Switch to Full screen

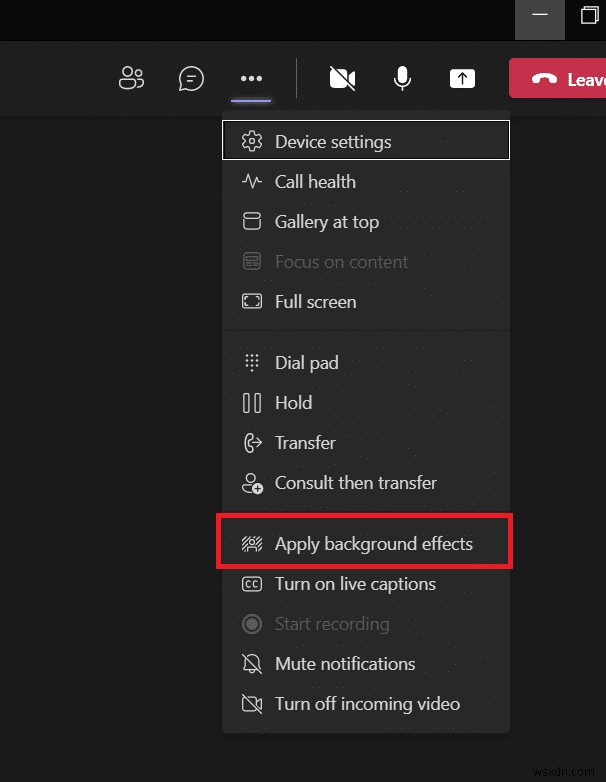tap(366, 302)
